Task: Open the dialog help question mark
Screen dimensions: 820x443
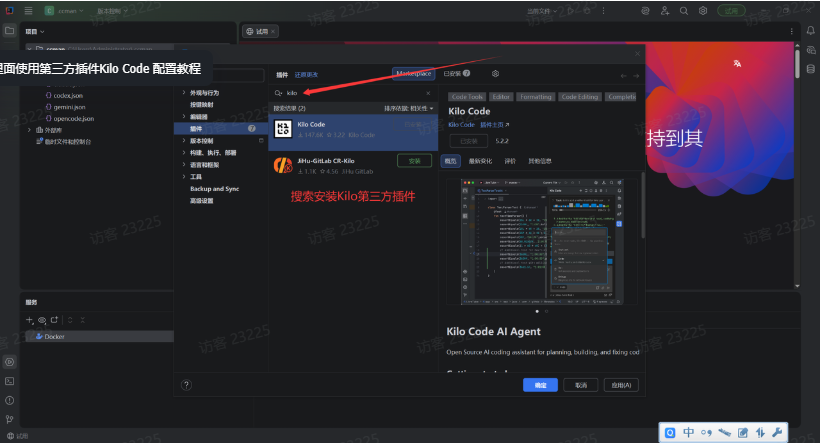Action: tap(186, 385)
